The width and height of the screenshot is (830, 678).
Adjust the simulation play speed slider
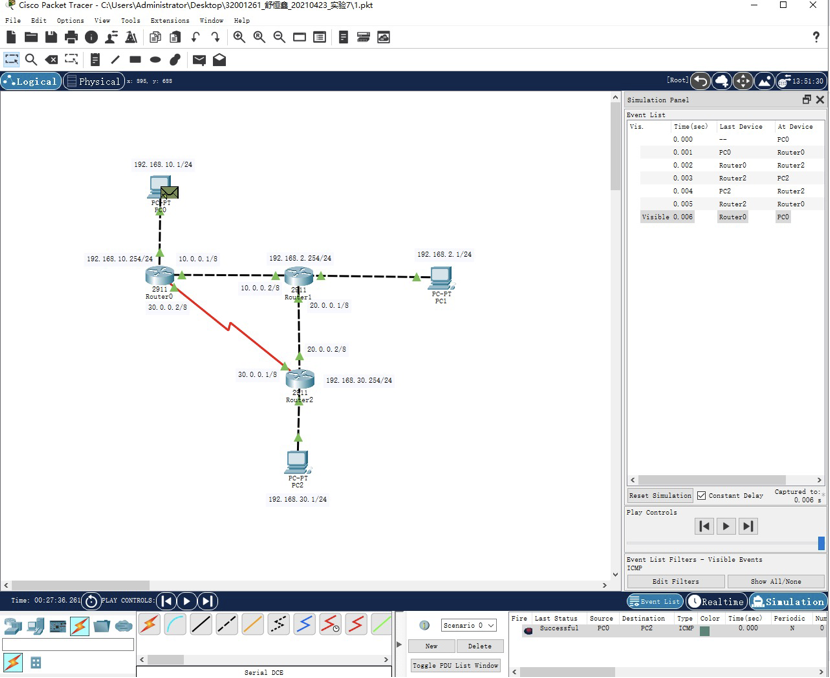821,543
